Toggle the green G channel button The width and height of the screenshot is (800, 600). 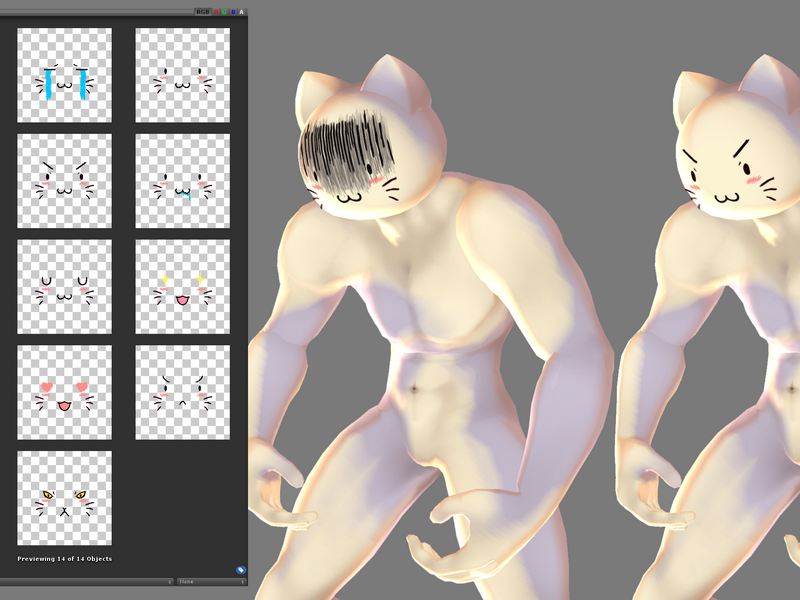click(x=224, y=12)
